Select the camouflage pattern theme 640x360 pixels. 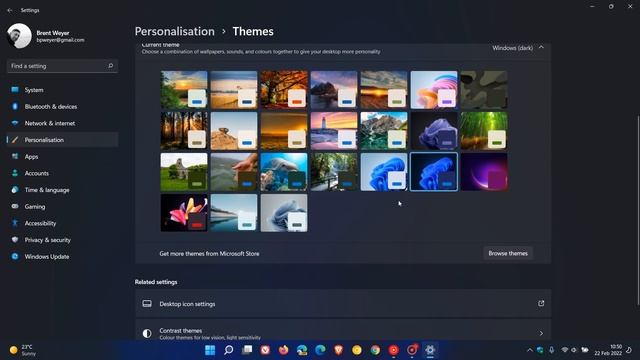(484, 90)
